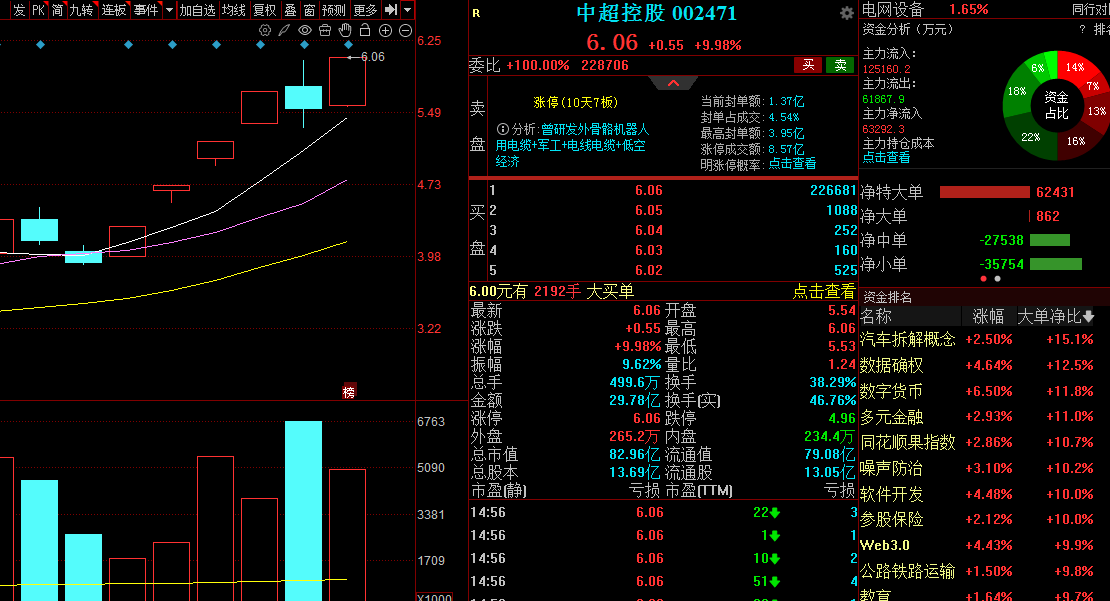Click 加自选 to add watchlist
The image size is (1110, 601).
(x=198, y=10)
